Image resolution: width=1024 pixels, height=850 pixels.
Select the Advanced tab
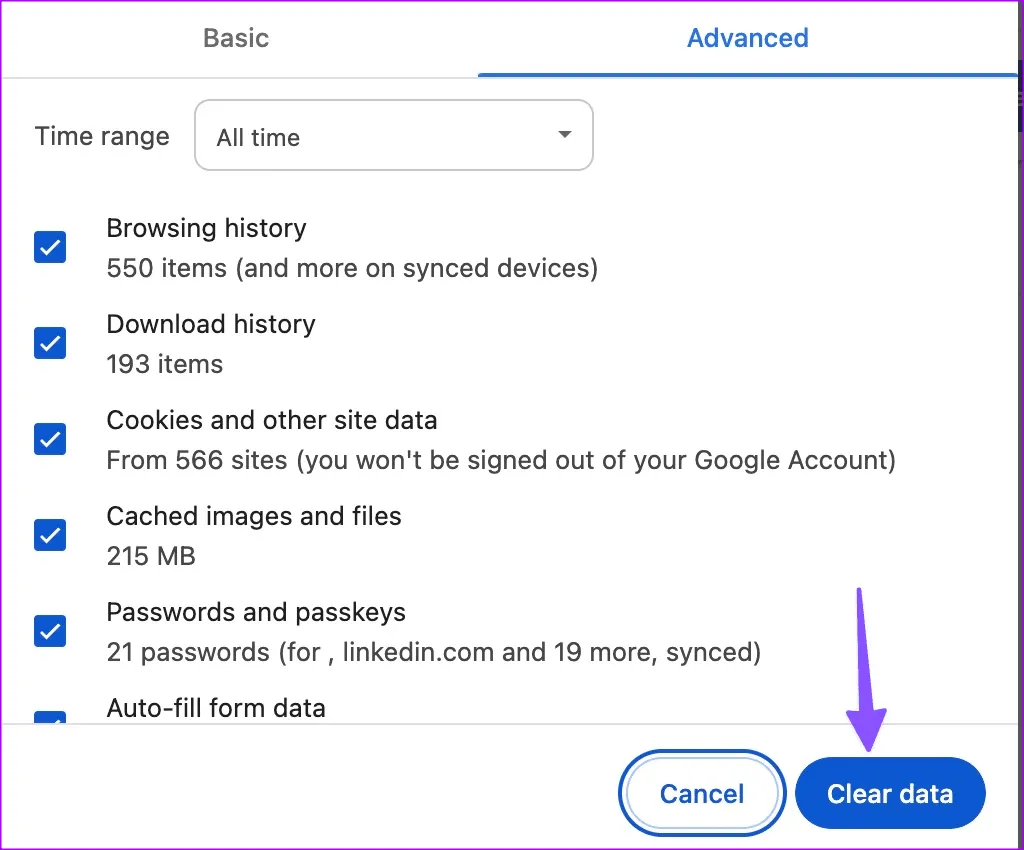pos(747,39)
